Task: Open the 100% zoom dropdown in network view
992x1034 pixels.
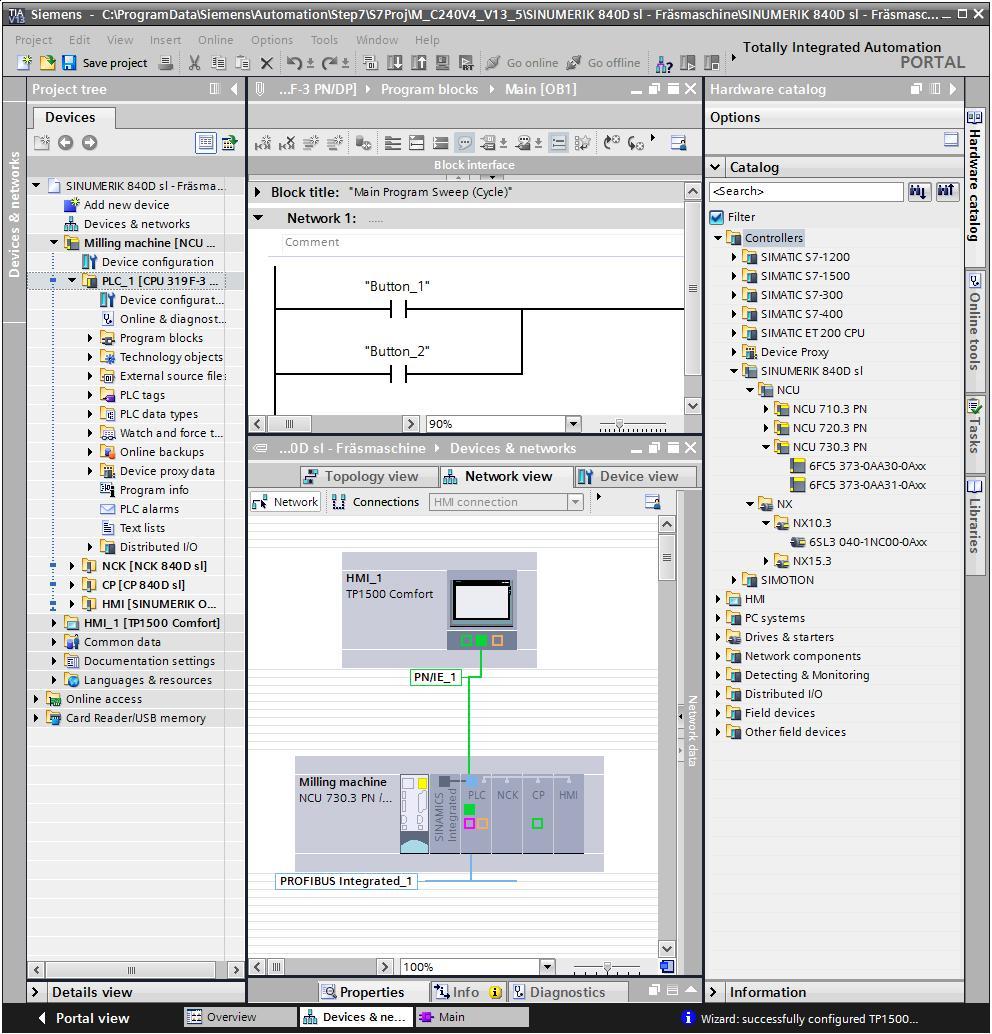Action: point(547,967)
